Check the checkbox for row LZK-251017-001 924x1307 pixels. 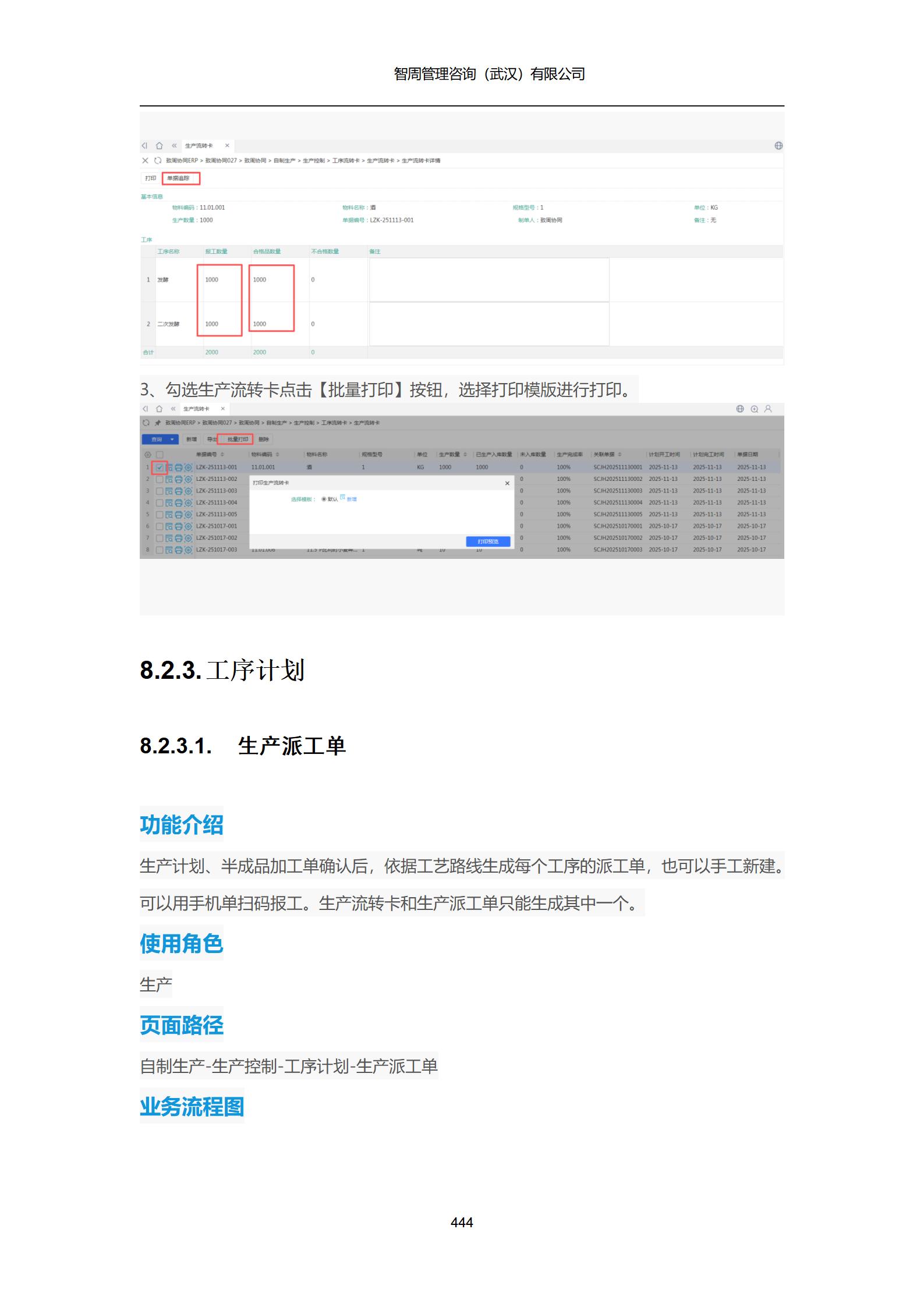click(x=160, y=526)
